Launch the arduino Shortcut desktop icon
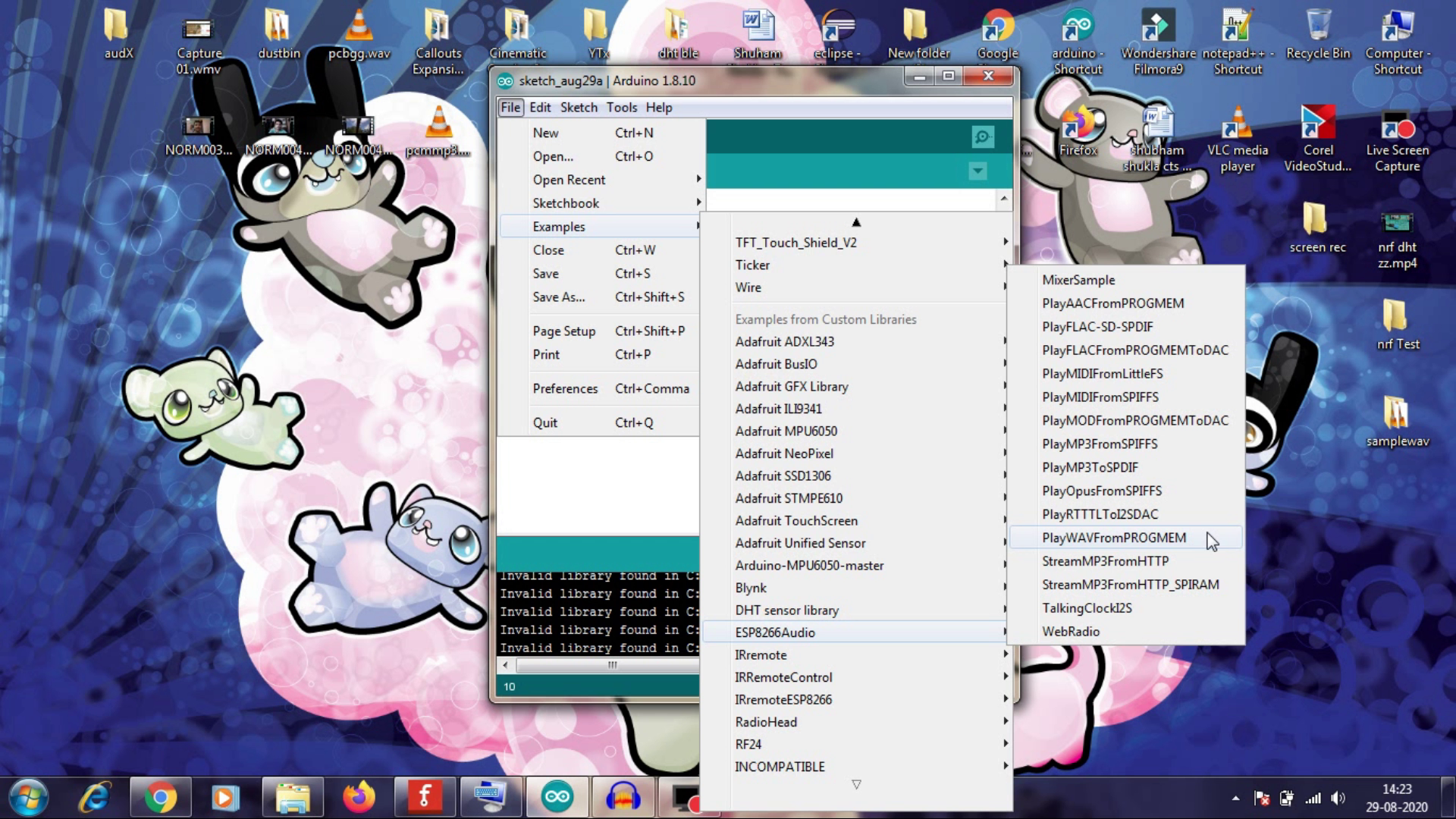The height and width of the screenshot is (819, 1456). point(1078,42)
